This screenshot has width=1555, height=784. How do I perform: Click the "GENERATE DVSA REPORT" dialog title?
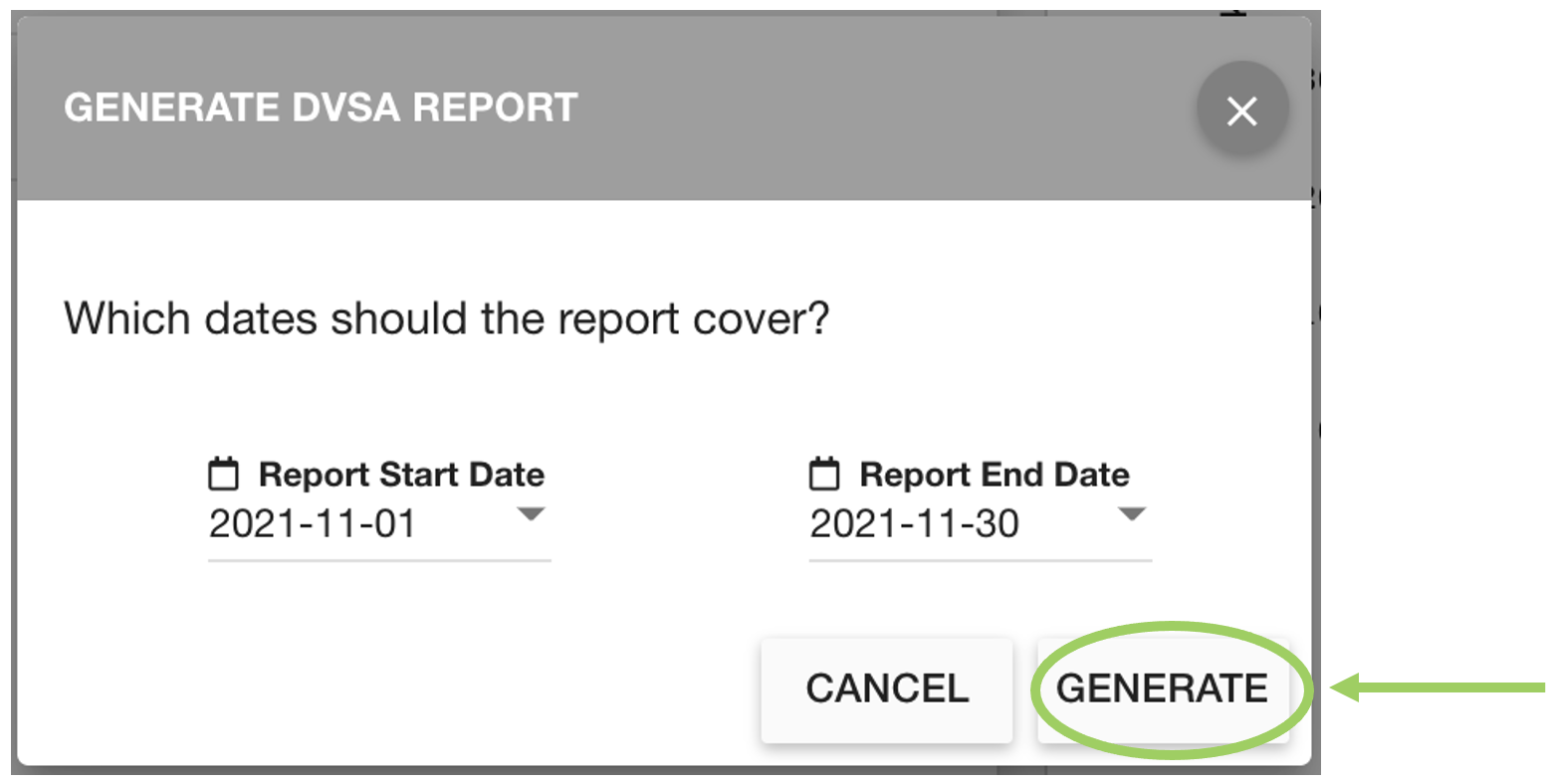pyautogui.click(x=321, y=107)
